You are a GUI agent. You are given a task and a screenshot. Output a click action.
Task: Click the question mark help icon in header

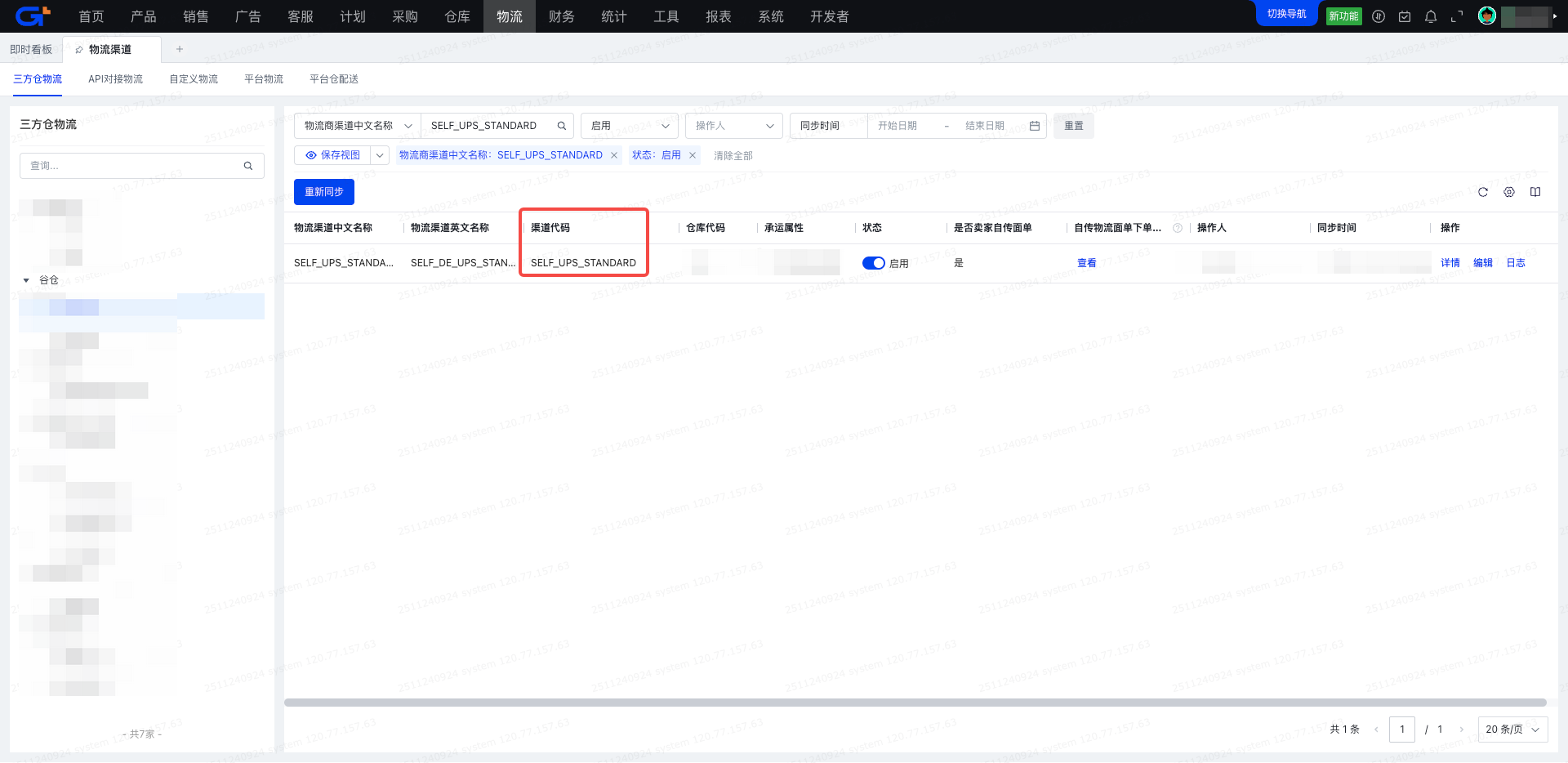pyautogui.click(x=1178, y=228)
